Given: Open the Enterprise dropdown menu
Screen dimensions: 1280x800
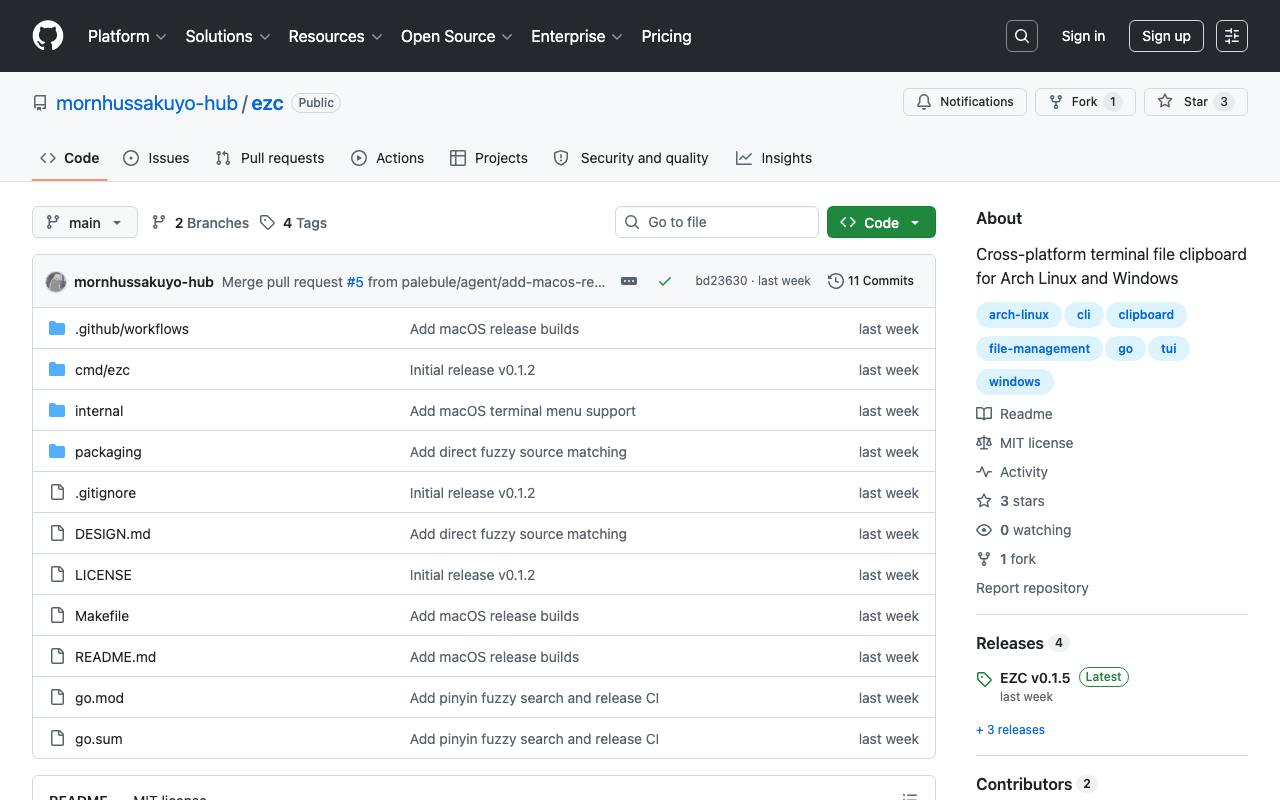Looking at the screenshot, I should coord(577,36).
